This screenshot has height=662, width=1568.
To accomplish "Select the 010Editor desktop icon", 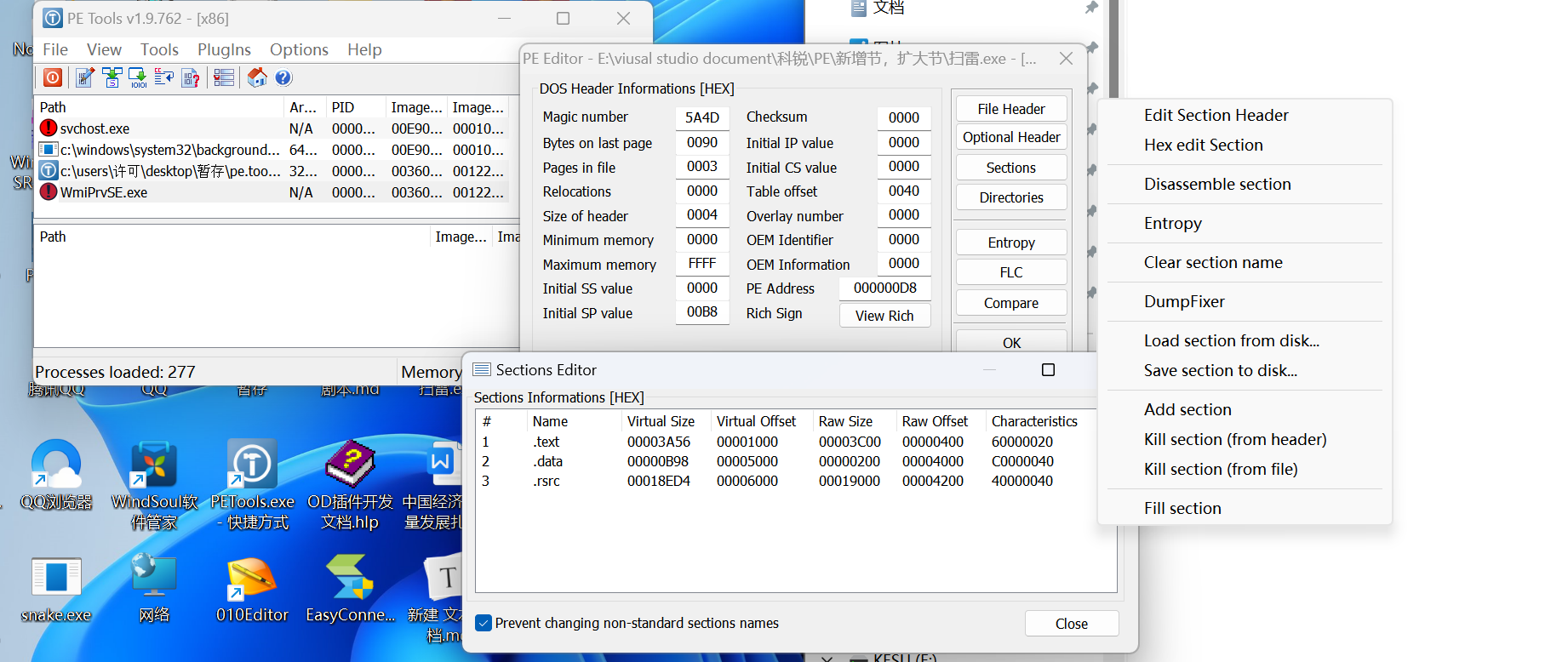I will tap(252, 591).
